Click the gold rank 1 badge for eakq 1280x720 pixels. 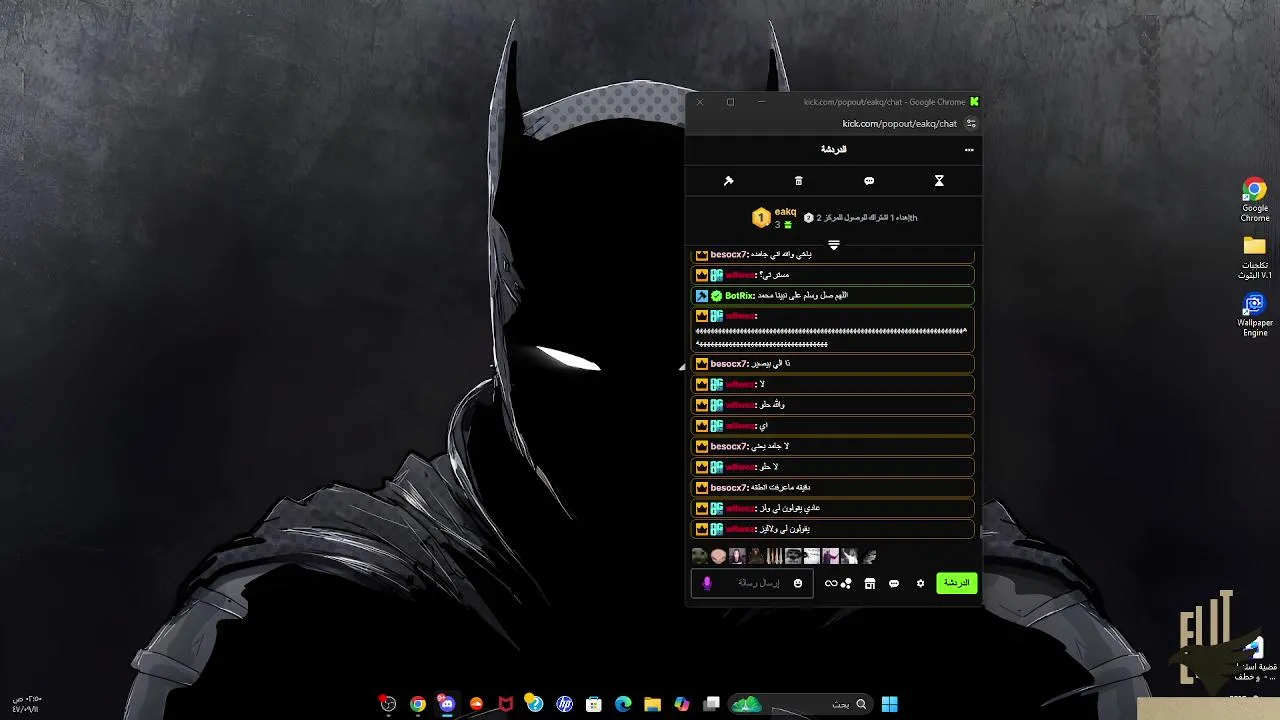click(x=761, y=217)
